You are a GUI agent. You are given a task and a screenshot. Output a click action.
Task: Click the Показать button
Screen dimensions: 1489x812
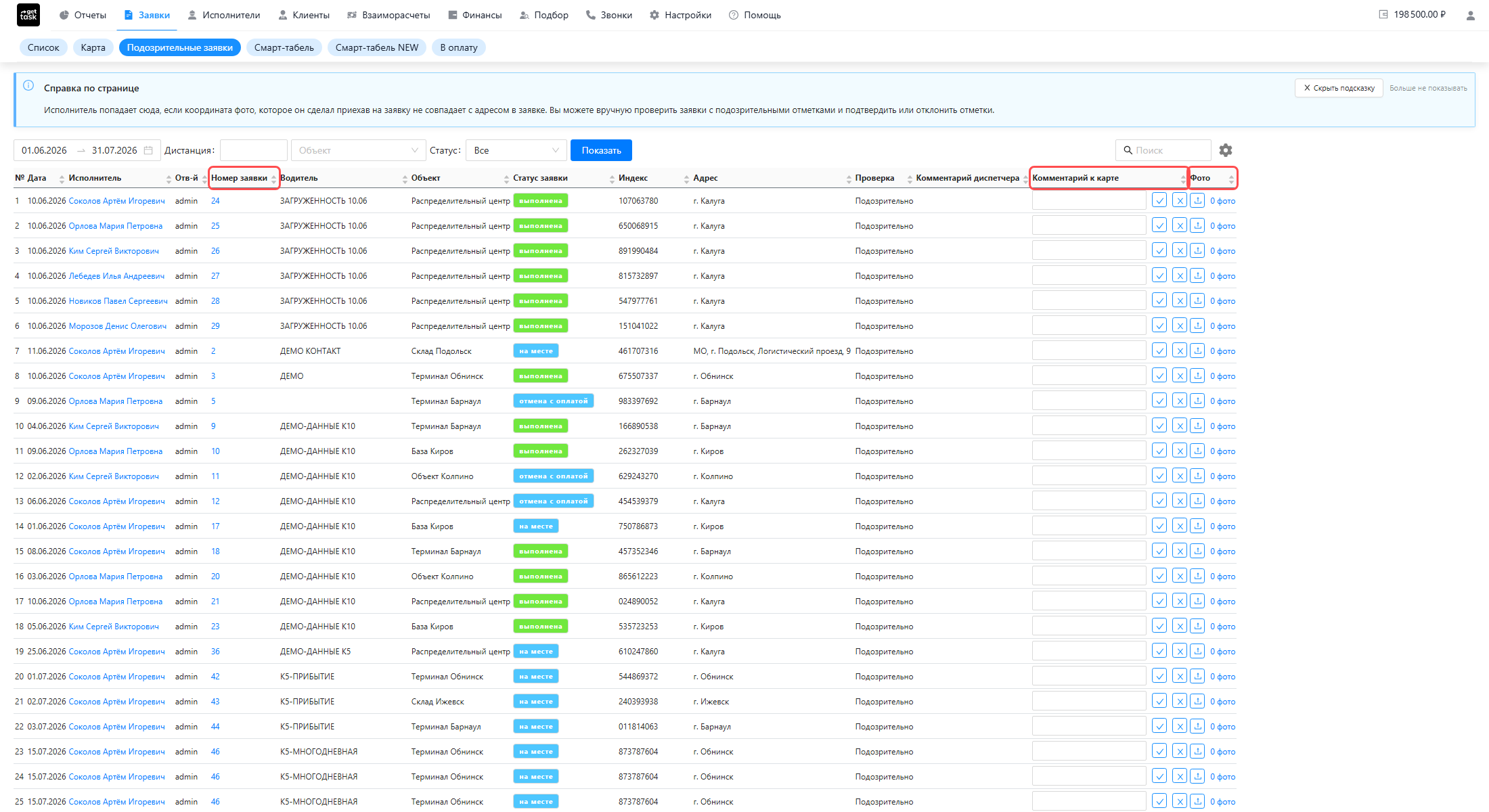click(x=601, y=150)
